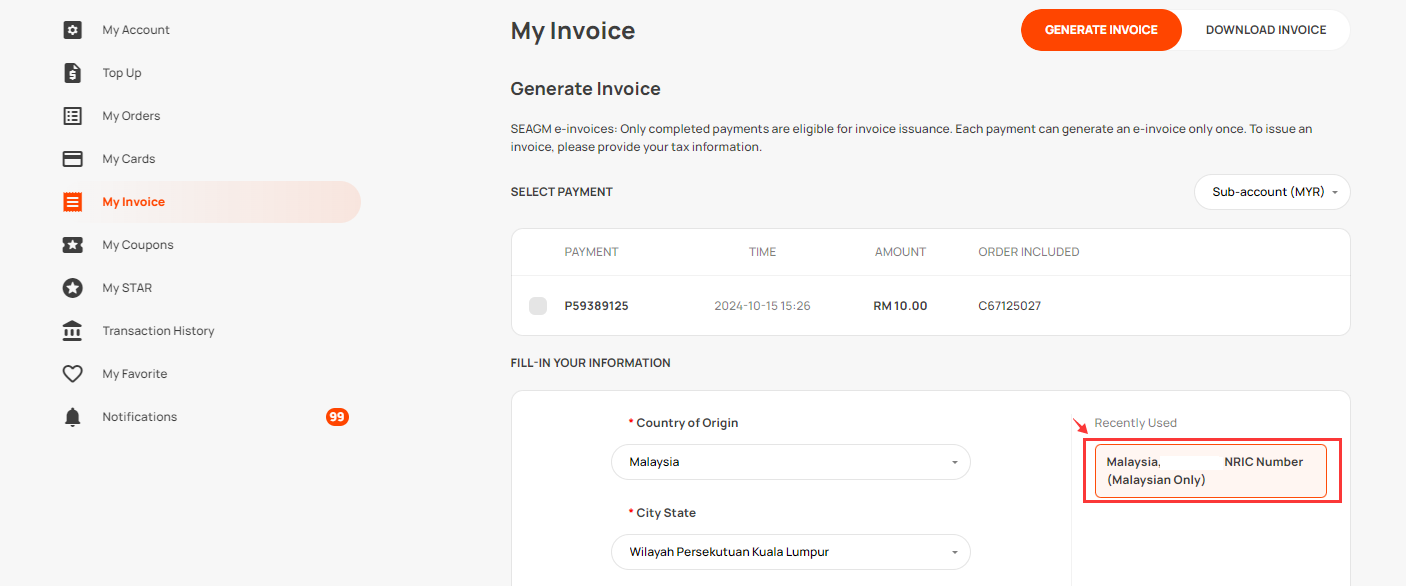Open the Country of Origin dropdown
1406x586 pixels.
(791, 462)
